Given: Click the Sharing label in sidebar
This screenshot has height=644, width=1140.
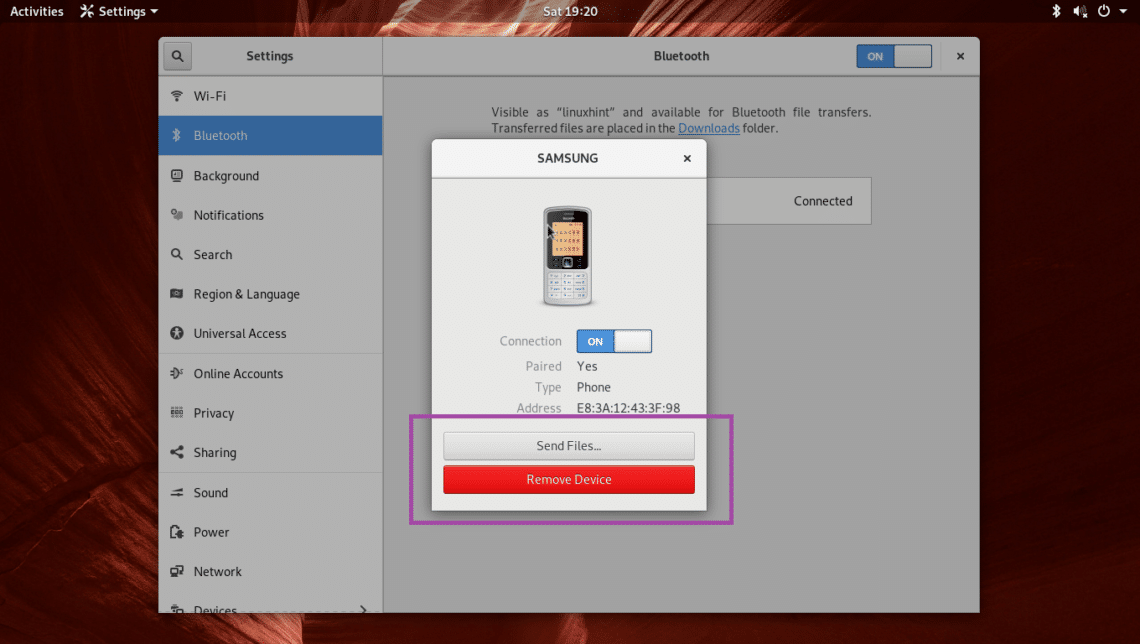Looking at the screenshot, I should pos(214,452).
